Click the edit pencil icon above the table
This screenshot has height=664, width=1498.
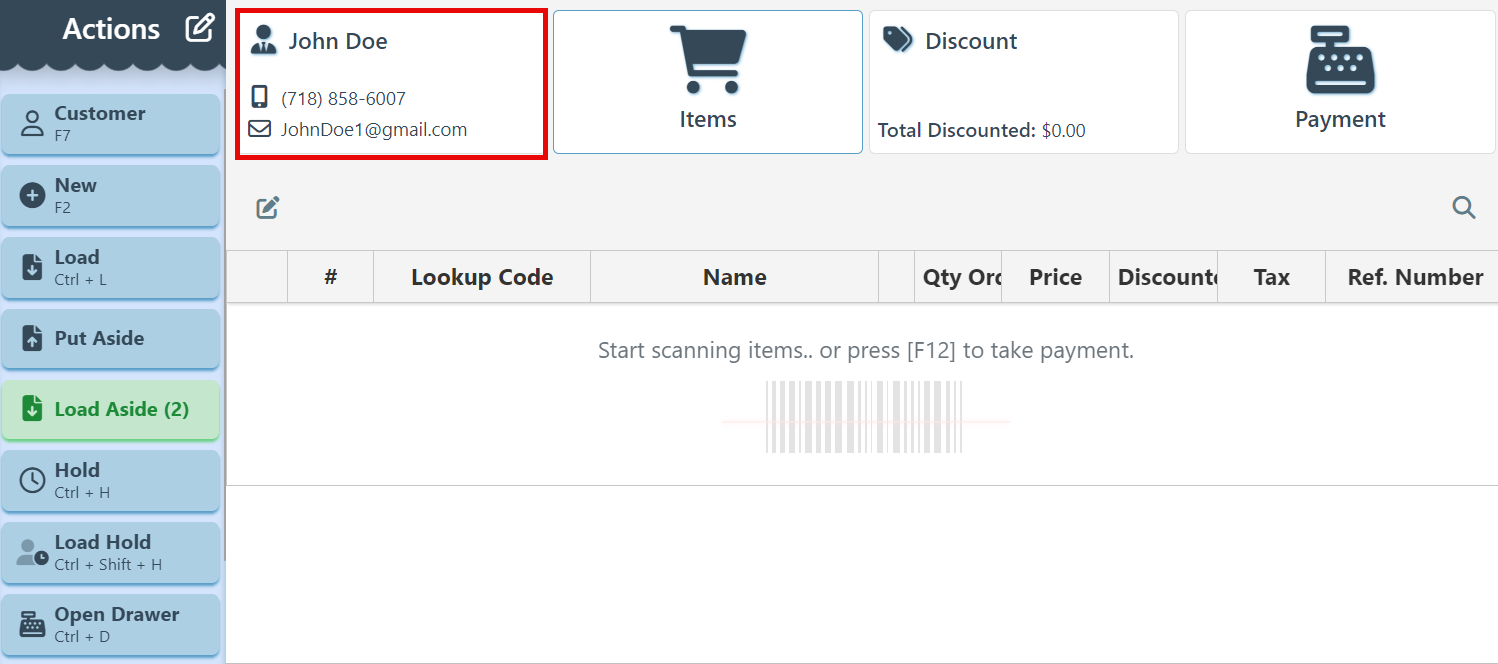pyautogui.click(x=267, y=208)
